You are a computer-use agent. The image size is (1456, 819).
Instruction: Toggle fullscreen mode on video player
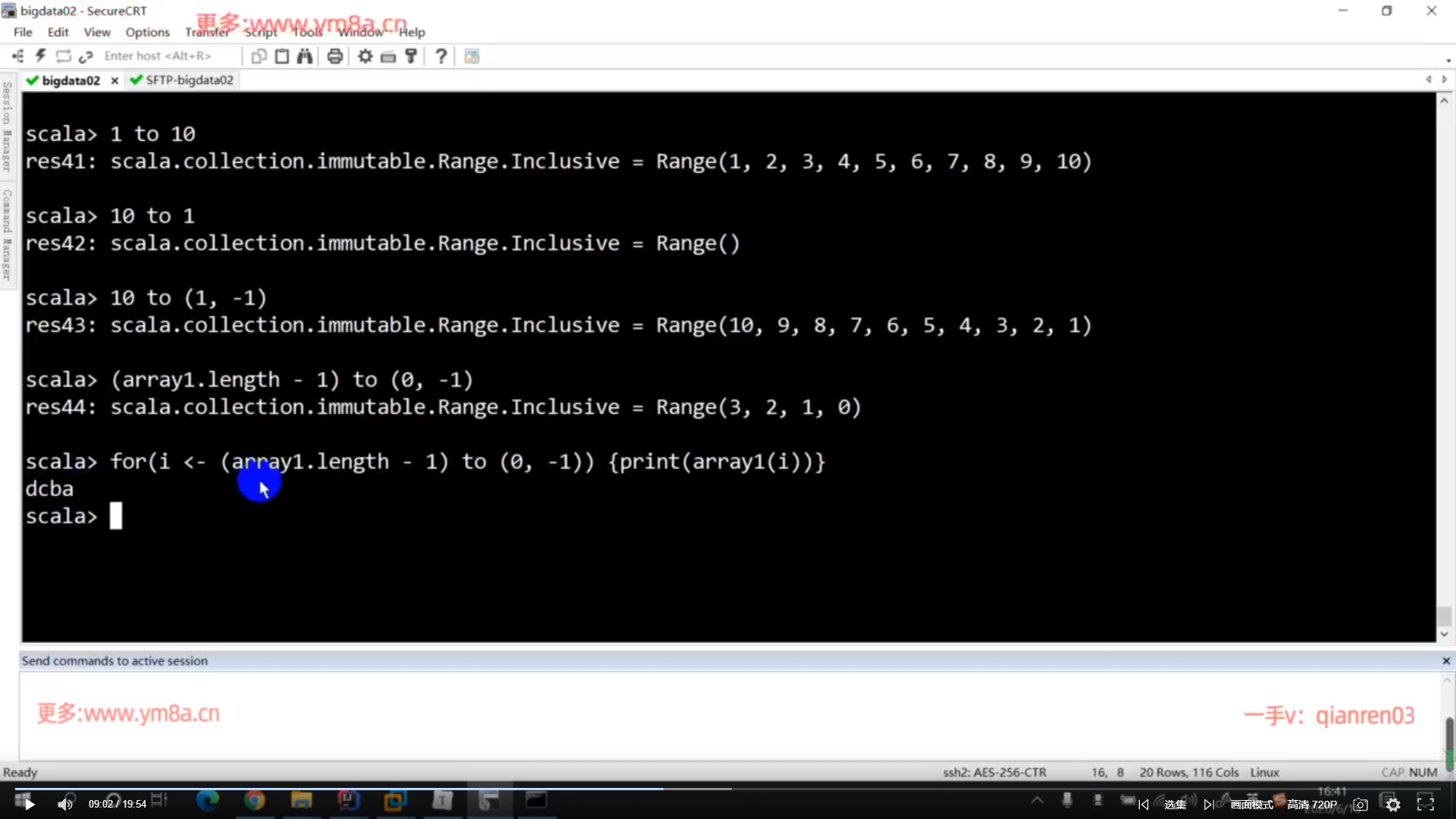tap(1425, 804)
